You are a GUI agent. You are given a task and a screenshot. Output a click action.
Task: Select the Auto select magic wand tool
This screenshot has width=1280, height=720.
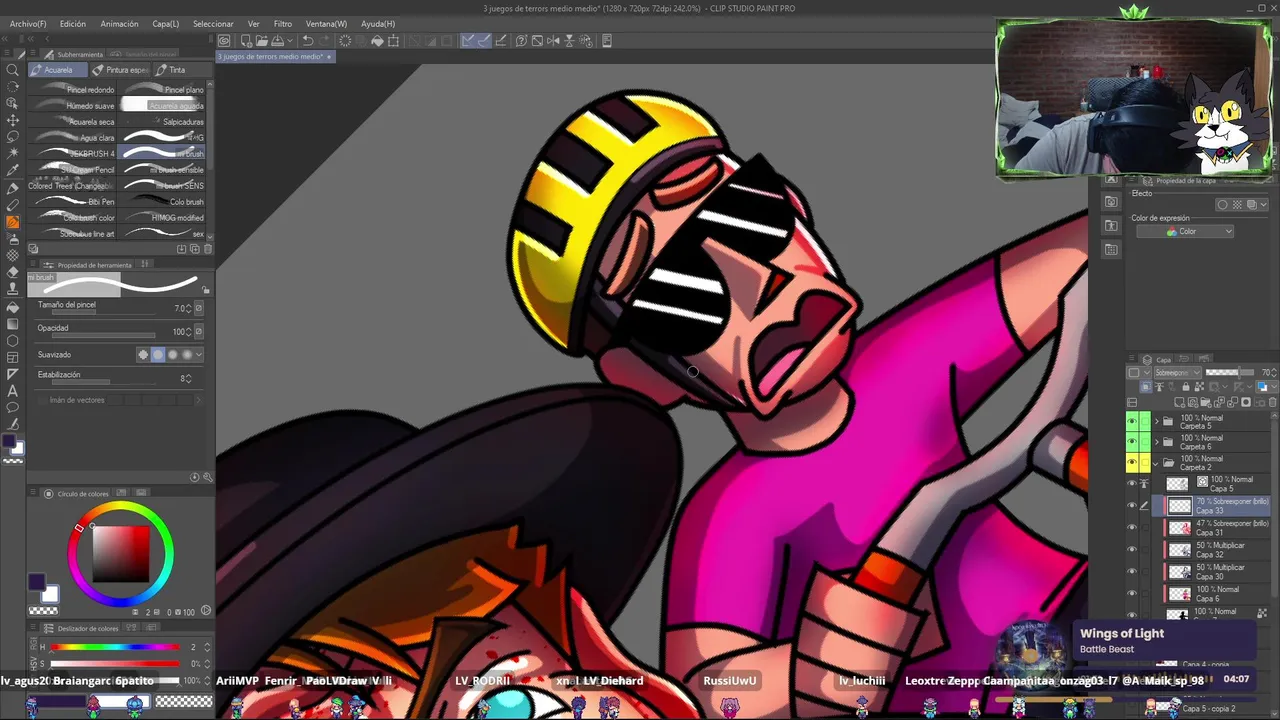13,153
